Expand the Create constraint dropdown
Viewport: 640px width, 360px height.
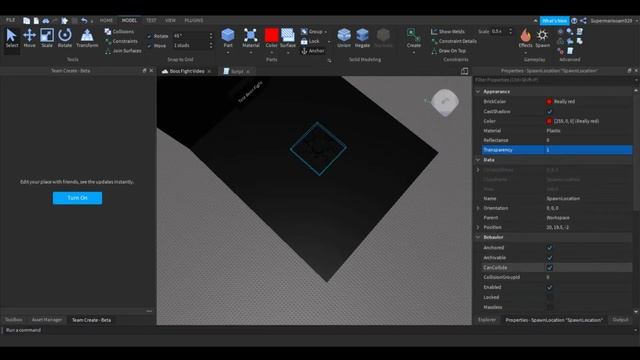coord(413,53)
